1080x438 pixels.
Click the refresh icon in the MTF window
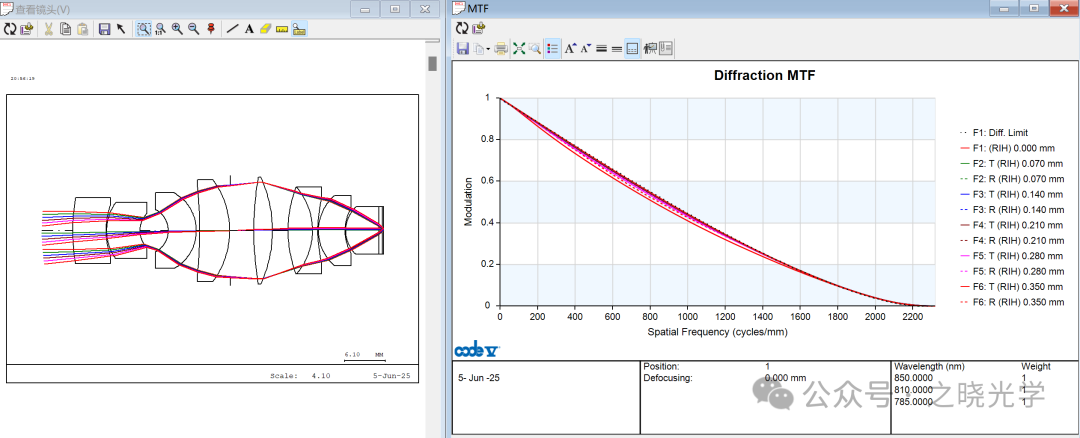(461, 29)
